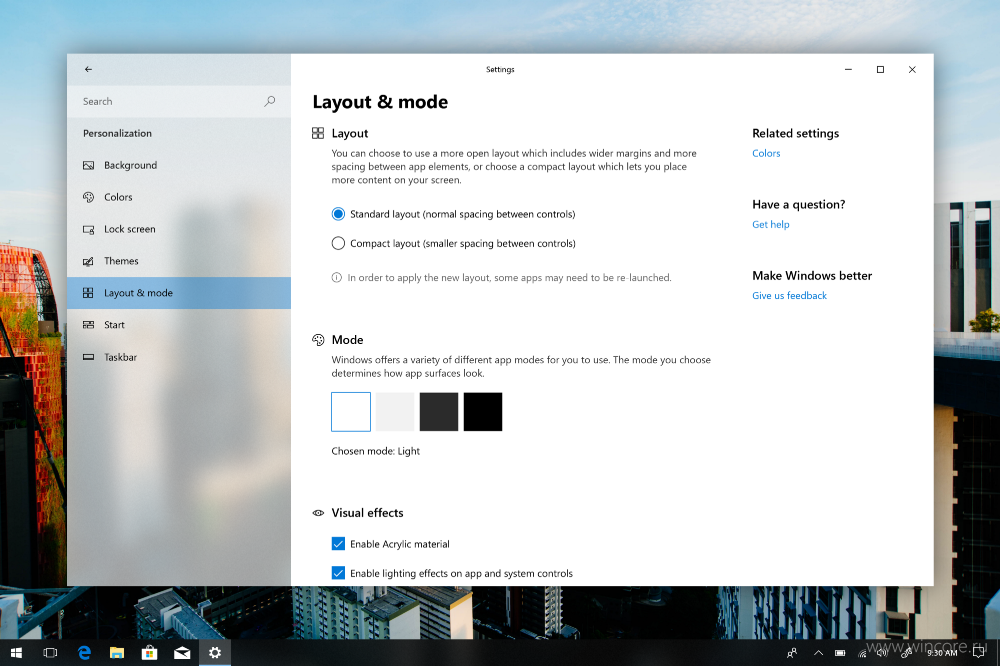This screenshot has width=1000, height=666.
Task: Click the search magnifier icon
Action: pos(270,101)
